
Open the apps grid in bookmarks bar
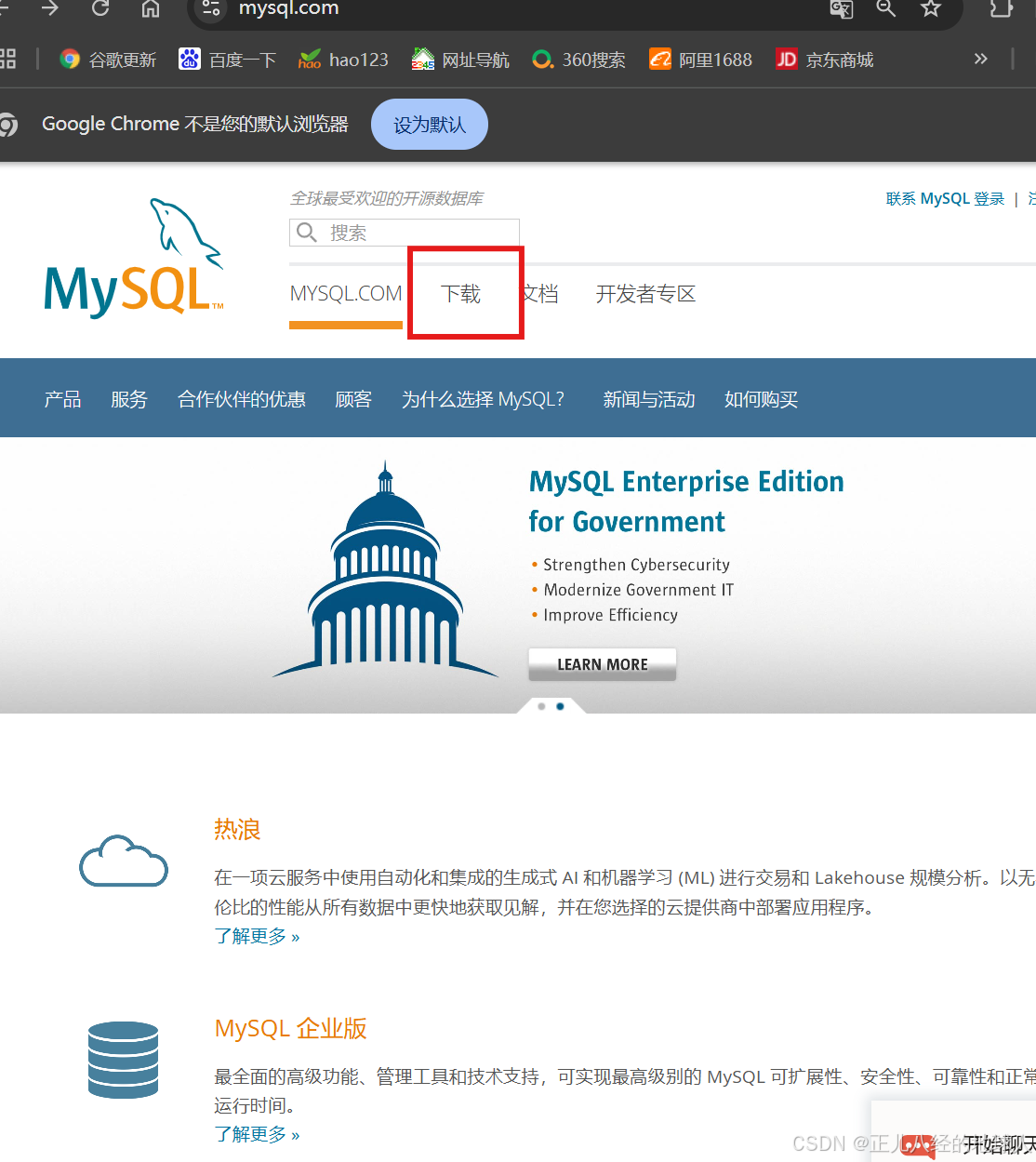(x=7, y=60)
